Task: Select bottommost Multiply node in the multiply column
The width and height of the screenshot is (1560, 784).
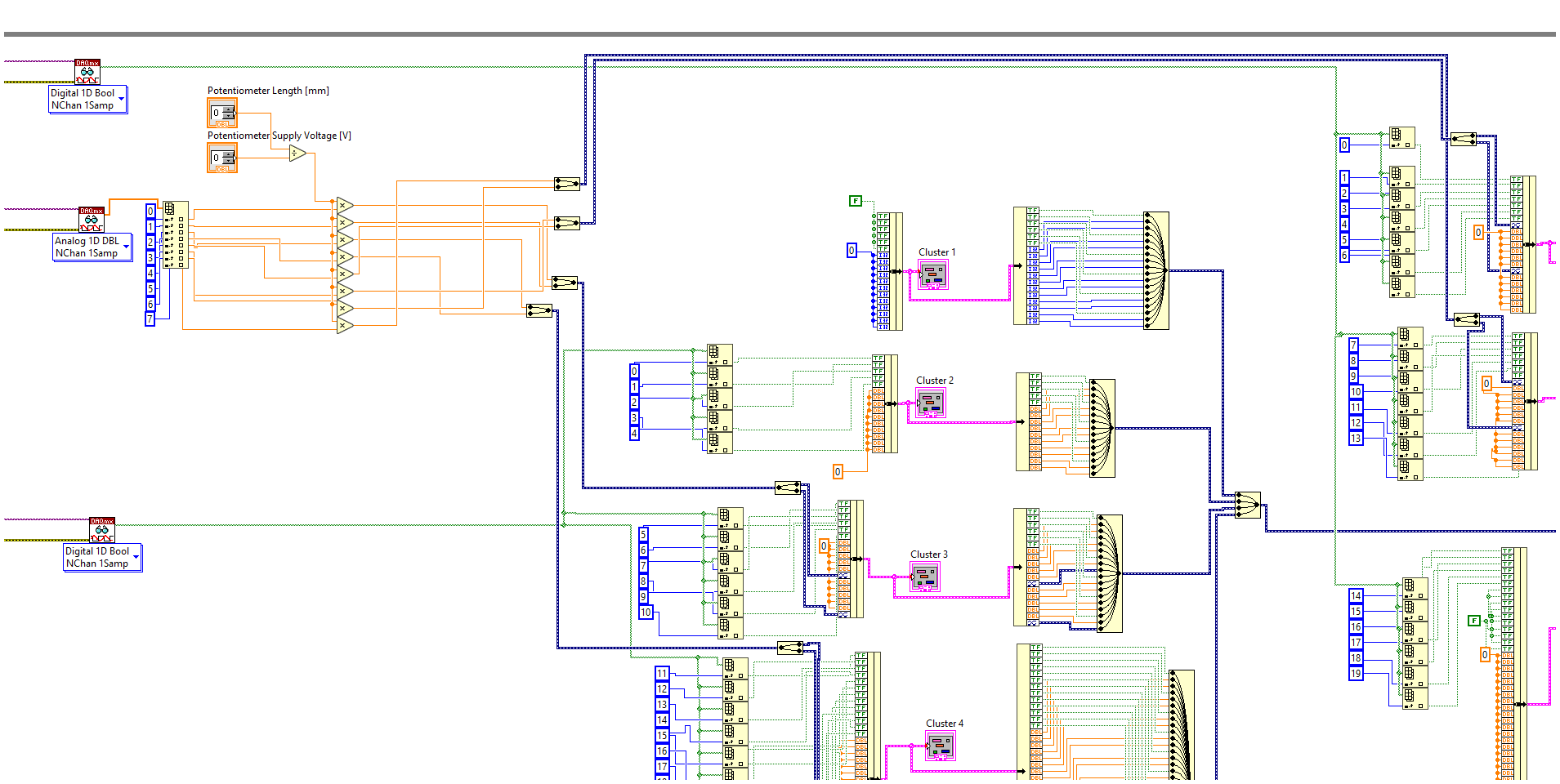Action: click(345, 325)
